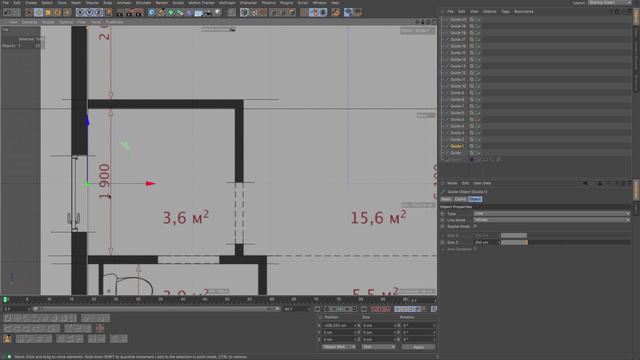This screenshot has width=640, height=360.
Task: Toggle the Spatial Mode checkbox
Action: pyautogui.click(x=475, y=226)
